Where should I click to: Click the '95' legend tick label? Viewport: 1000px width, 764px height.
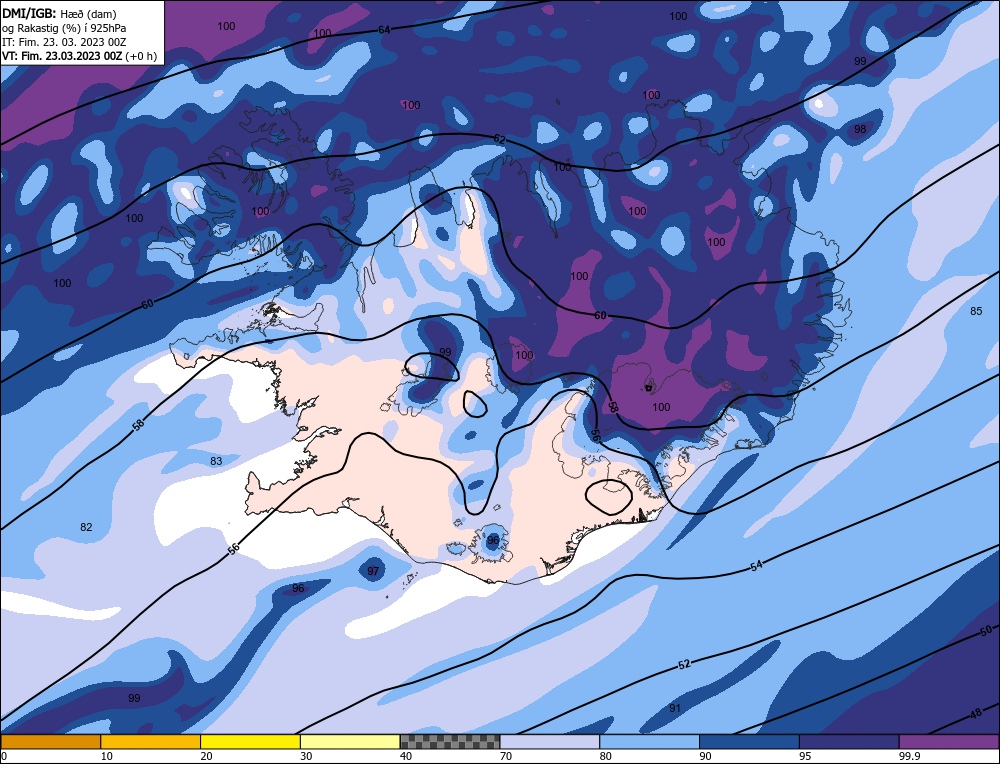(x=805, y=756)
